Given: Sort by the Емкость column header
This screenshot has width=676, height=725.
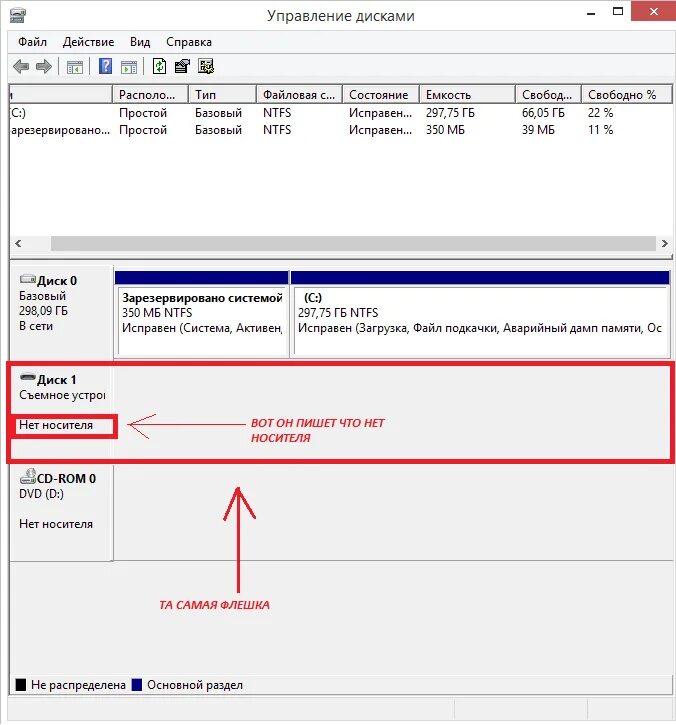Looking at the screenshot, I should pyautogui.click(x=467, y=94).
